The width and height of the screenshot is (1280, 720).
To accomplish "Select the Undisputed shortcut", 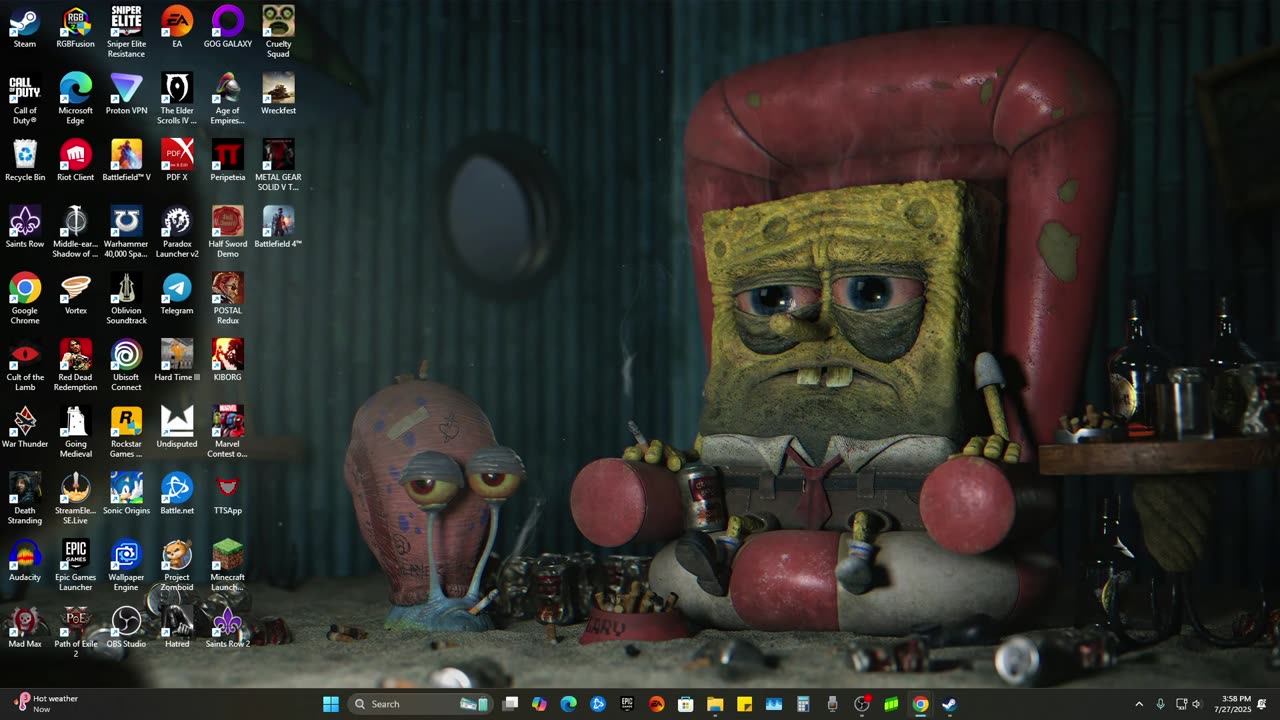I will tap(177, 427).
